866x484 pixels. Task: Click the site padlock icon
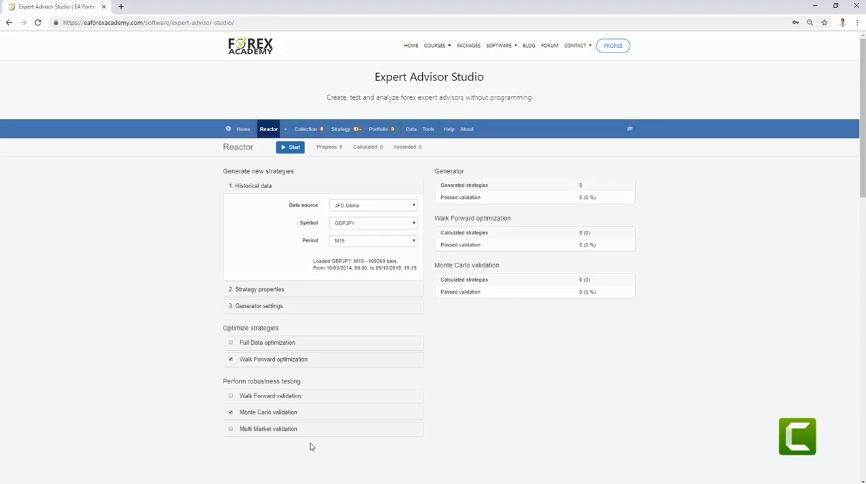point(56,23)
